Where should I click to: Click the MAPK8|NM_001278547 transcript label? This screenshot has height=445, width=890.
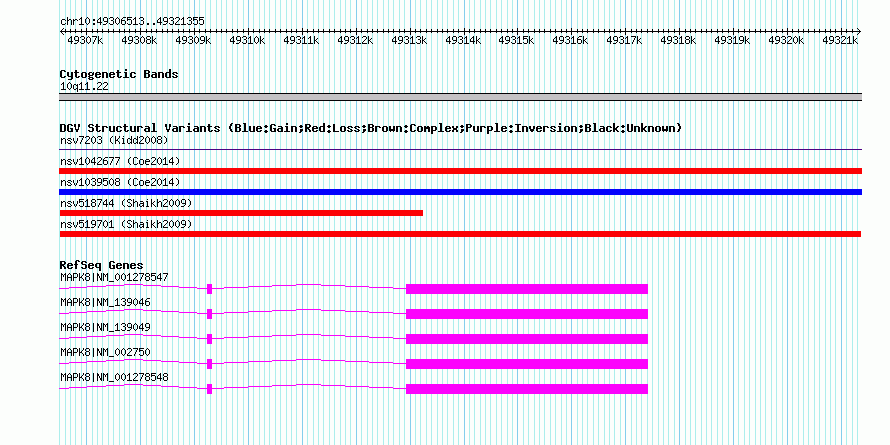(114, 277)
